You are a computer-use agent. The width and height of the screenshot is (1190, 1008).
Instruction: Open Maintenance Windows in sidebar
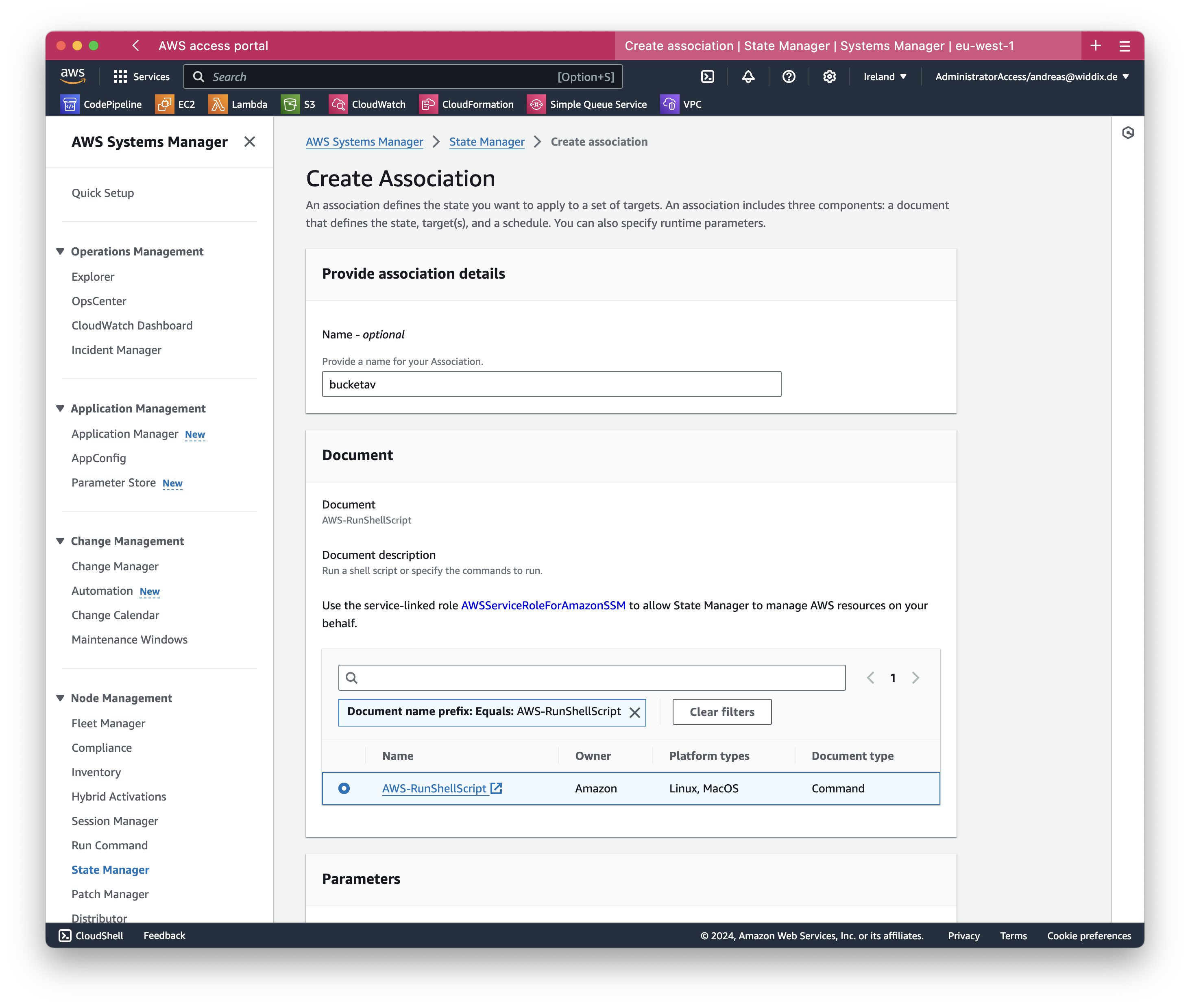[130, 639]
